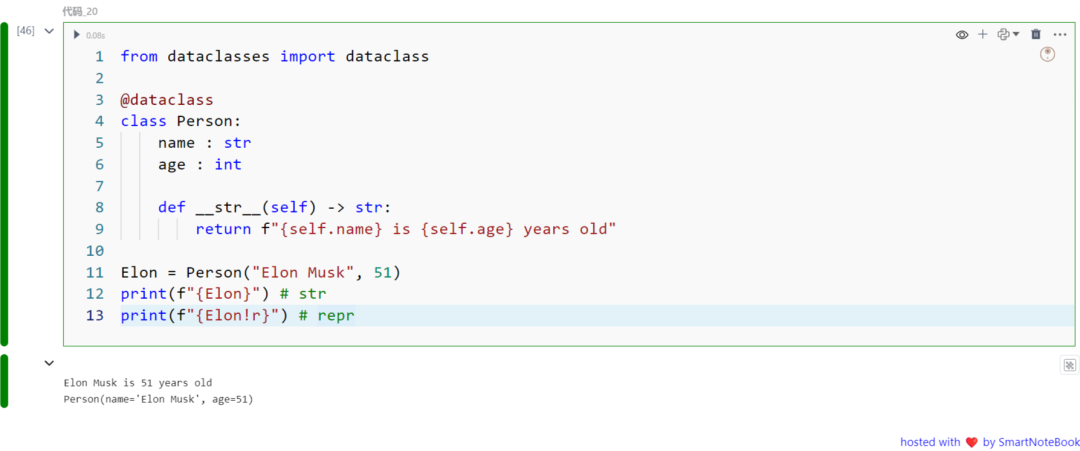Open the cell type dropdown next to plus
The width and height of the screenshot is (1080, 451).
tap(1008, 34)
